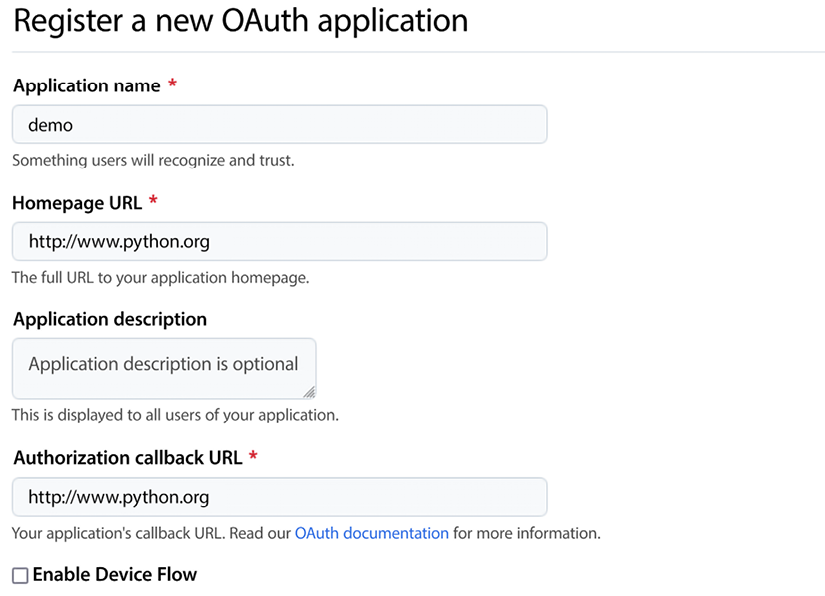Click the "Register a new OAuth application" heading
Viewport: 825px width, 596px height.
click(x=240, y=21)
